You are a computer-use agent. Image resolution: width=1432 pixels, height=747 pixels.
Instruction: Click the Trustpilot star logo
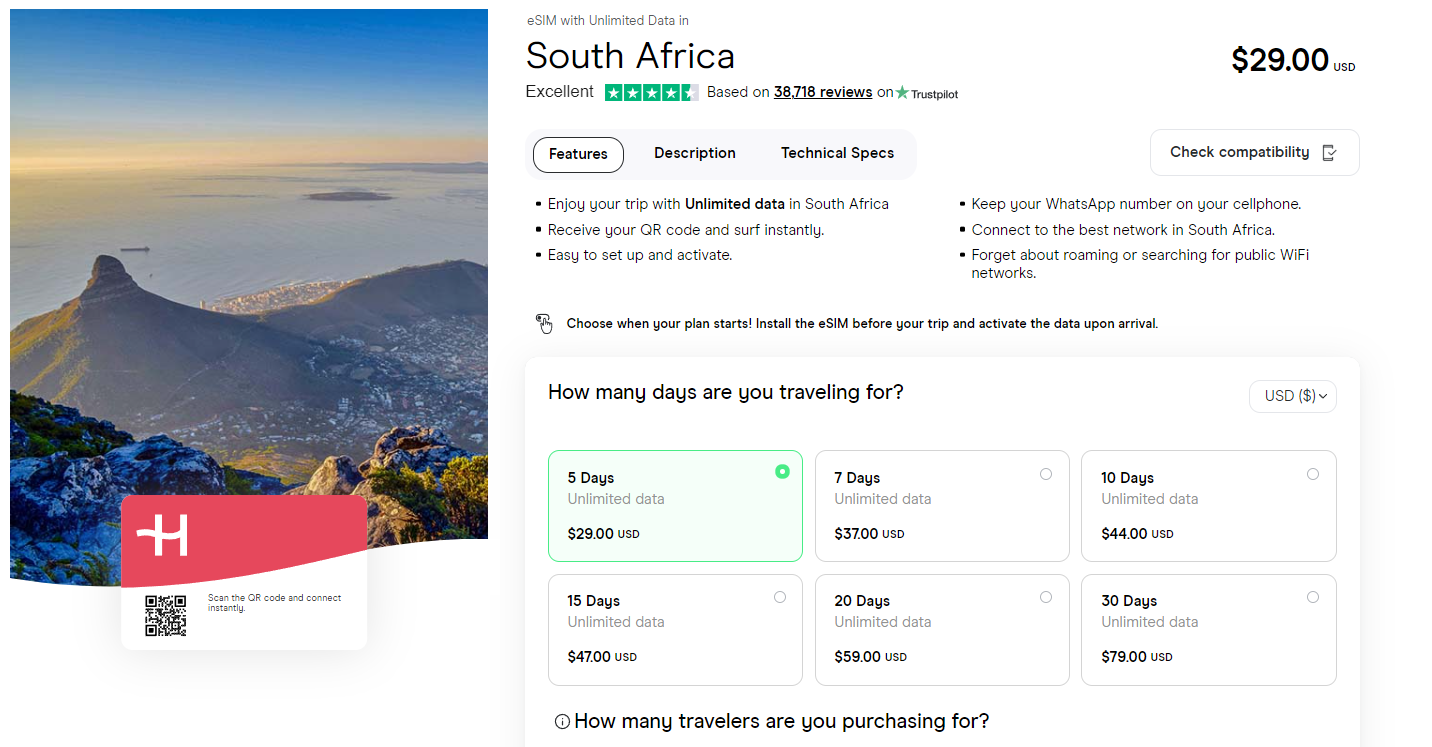[x=934, y=92]
